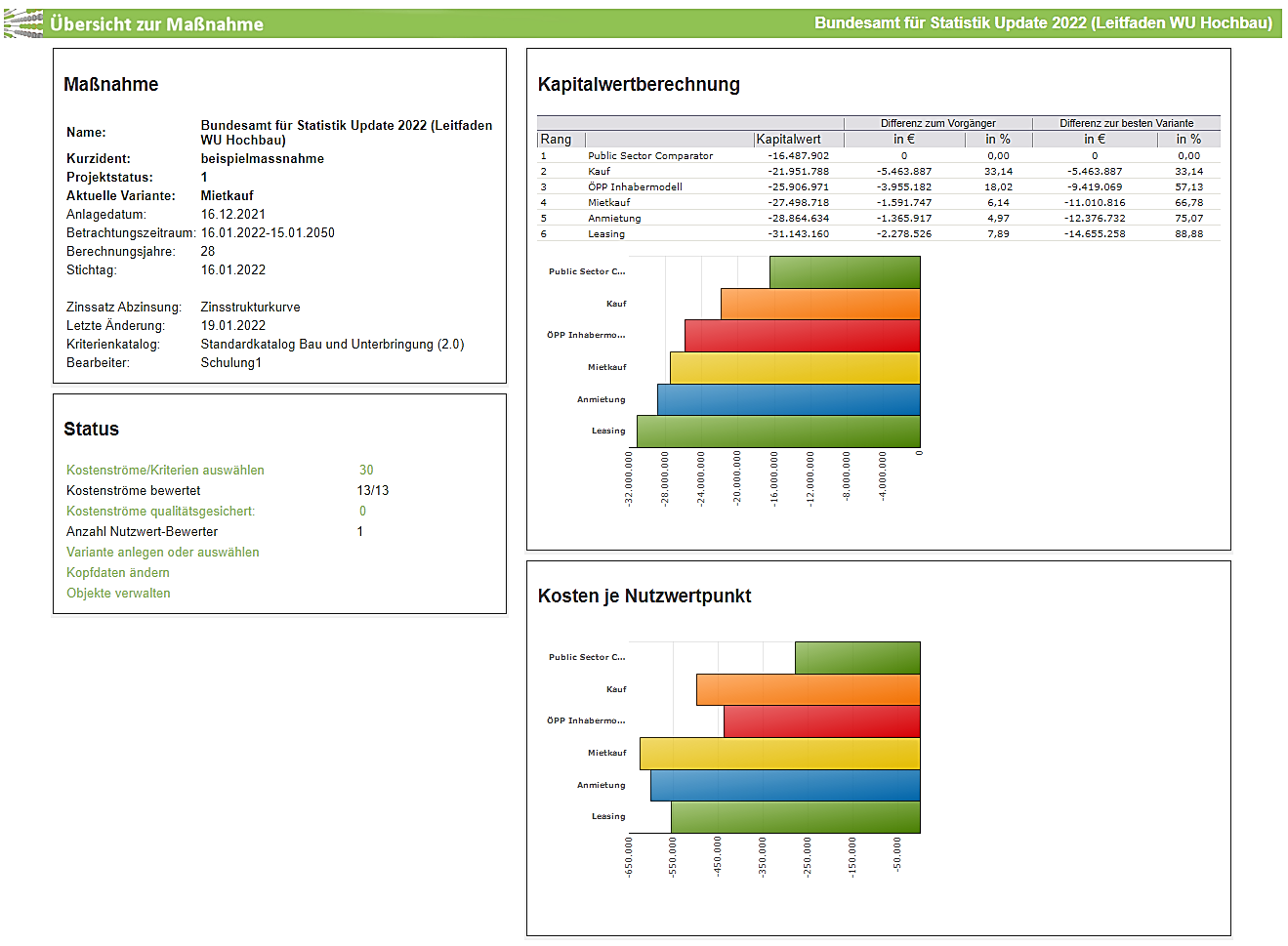
Task: Click the Kapitalwert column header
Action: tap(788, 140)
